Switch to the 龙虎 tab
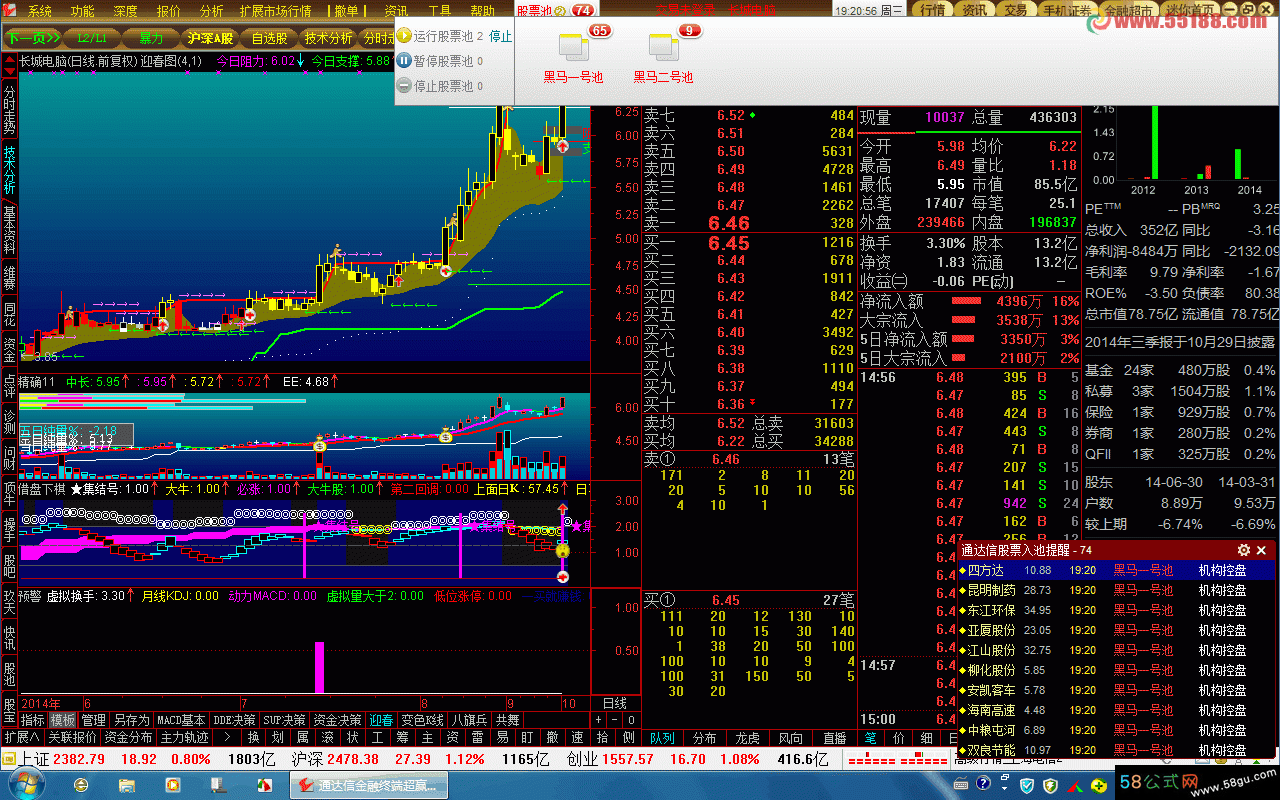 (747, 738)
